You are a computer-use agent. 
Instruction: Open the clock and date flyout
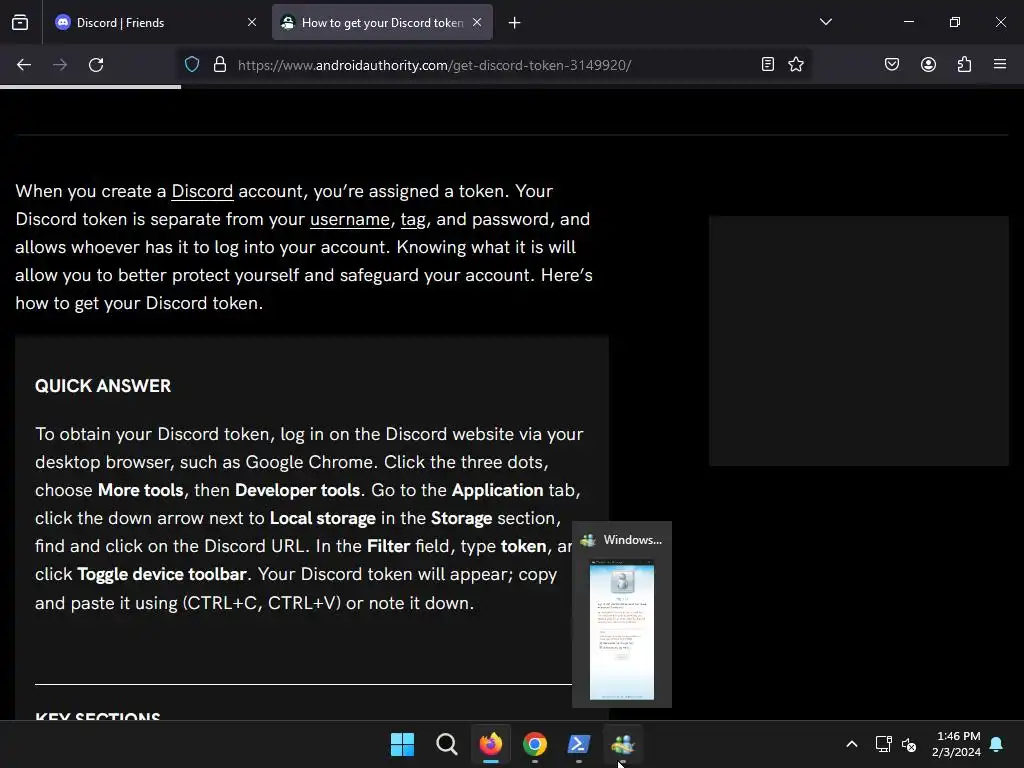click(x=956, y=744)
